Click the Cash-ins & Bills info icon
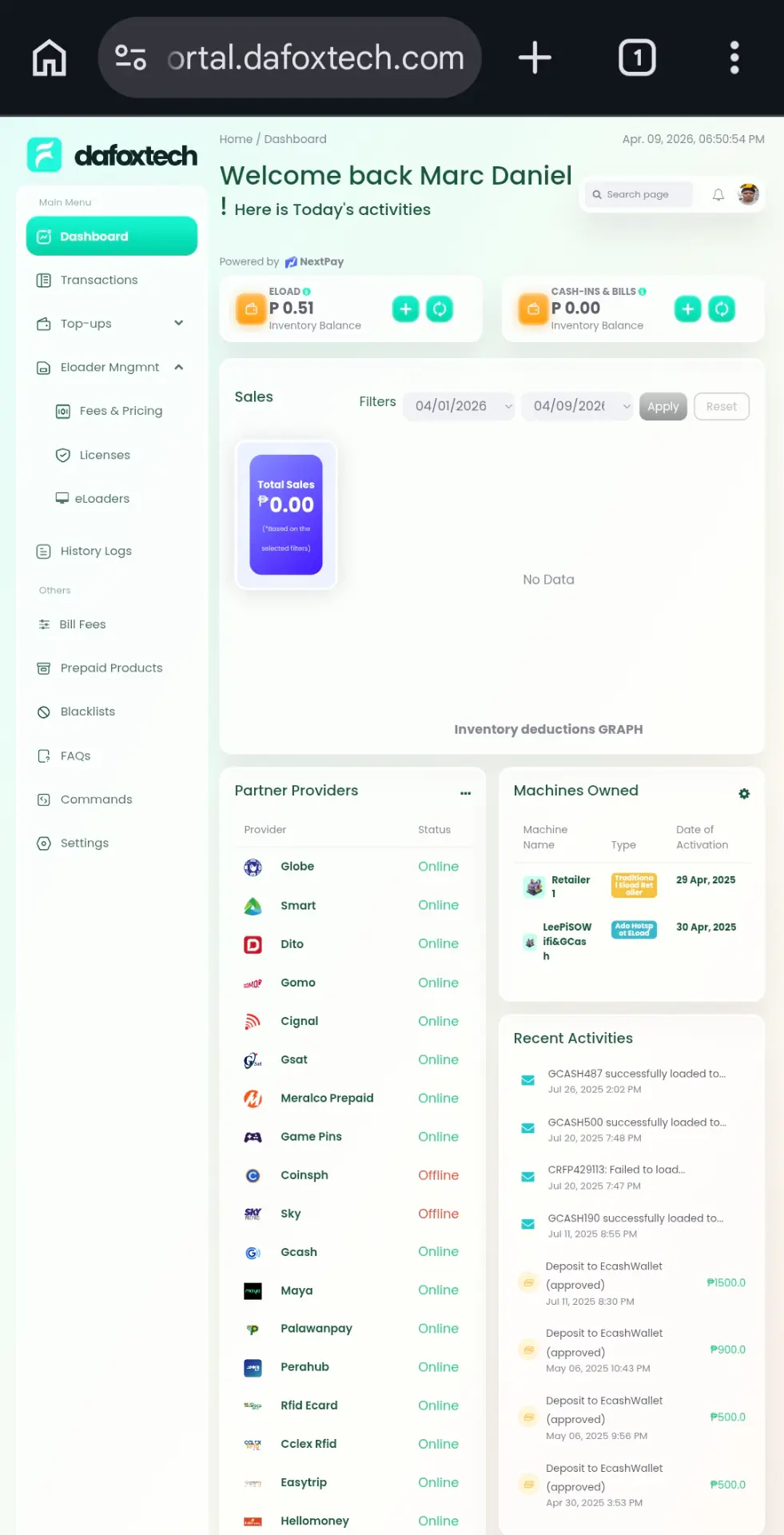 pos(643,292)
